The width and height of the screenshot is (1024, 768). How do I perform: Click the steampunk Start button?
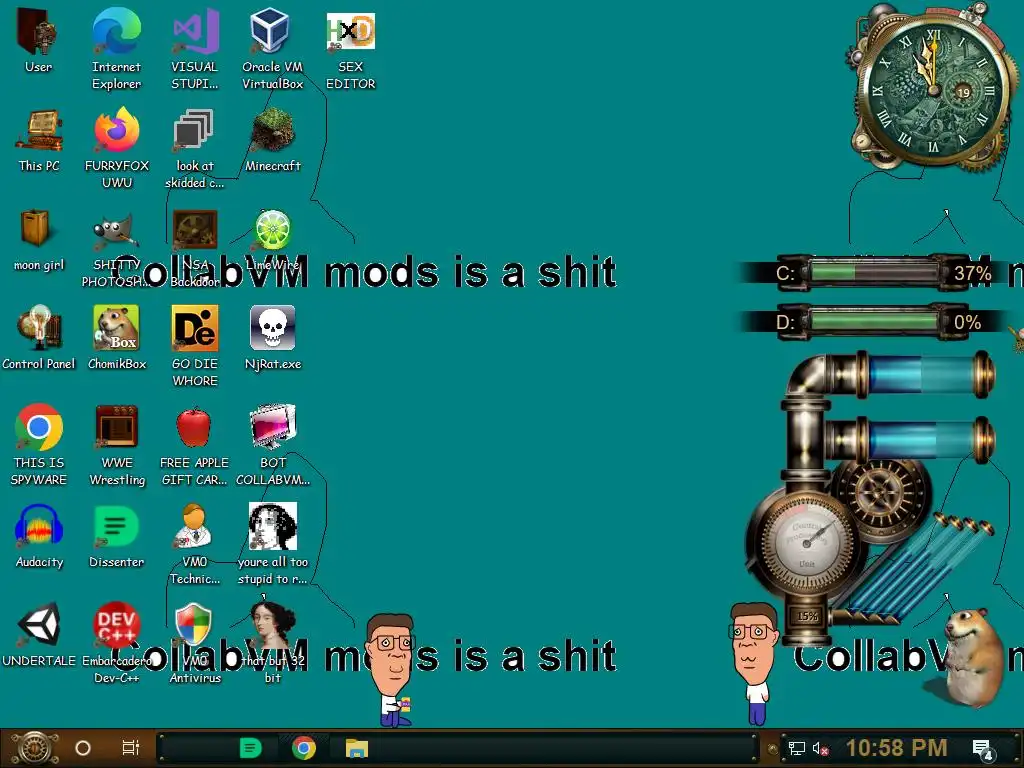[x=35, y=748]
